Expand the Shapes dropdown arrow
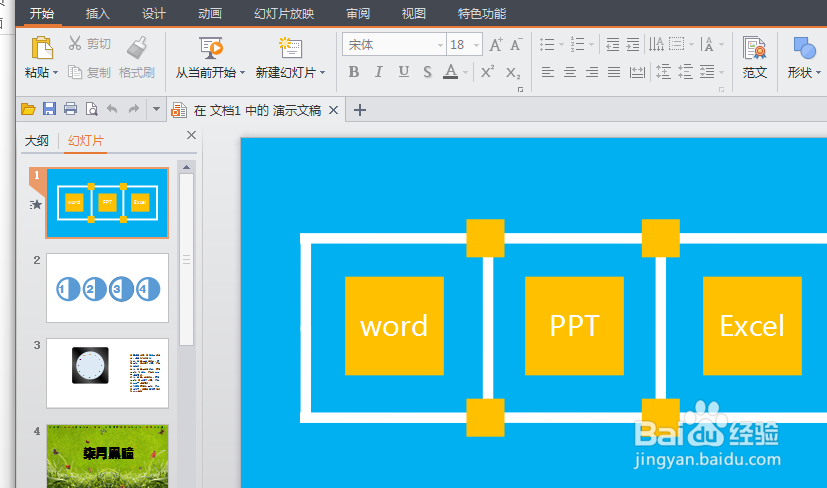Viewport: 827px width, 488px height. (818, 72)
